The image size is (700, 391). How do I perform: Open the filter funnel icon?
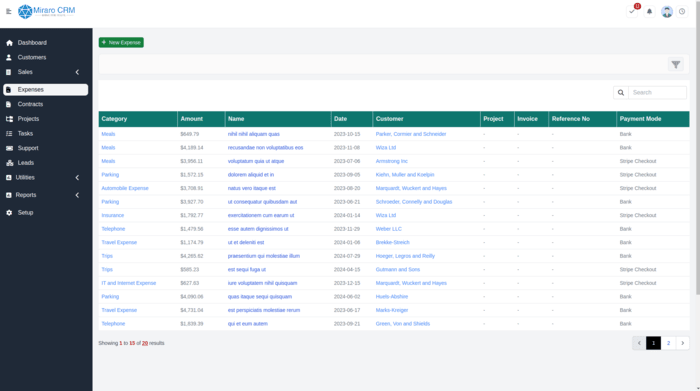[x=676, y=65]
